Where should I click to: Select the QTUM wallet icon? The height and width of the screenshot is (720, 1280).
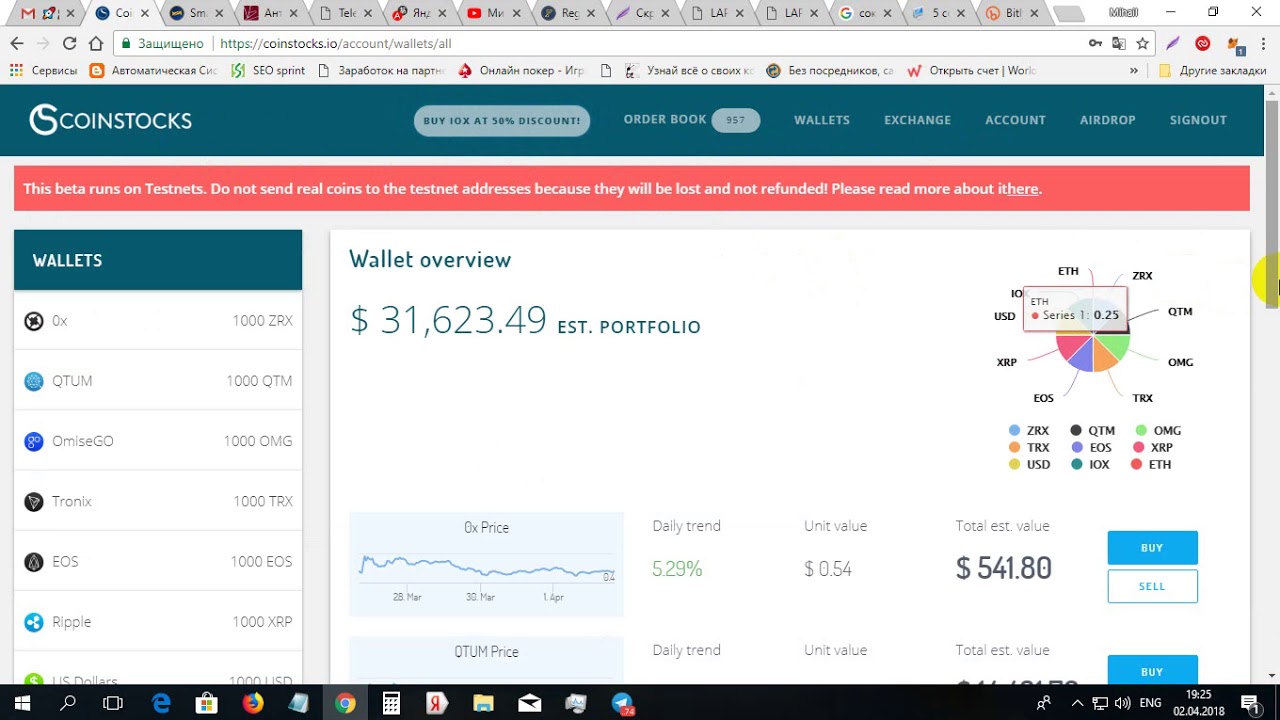[x=34, y=381]
